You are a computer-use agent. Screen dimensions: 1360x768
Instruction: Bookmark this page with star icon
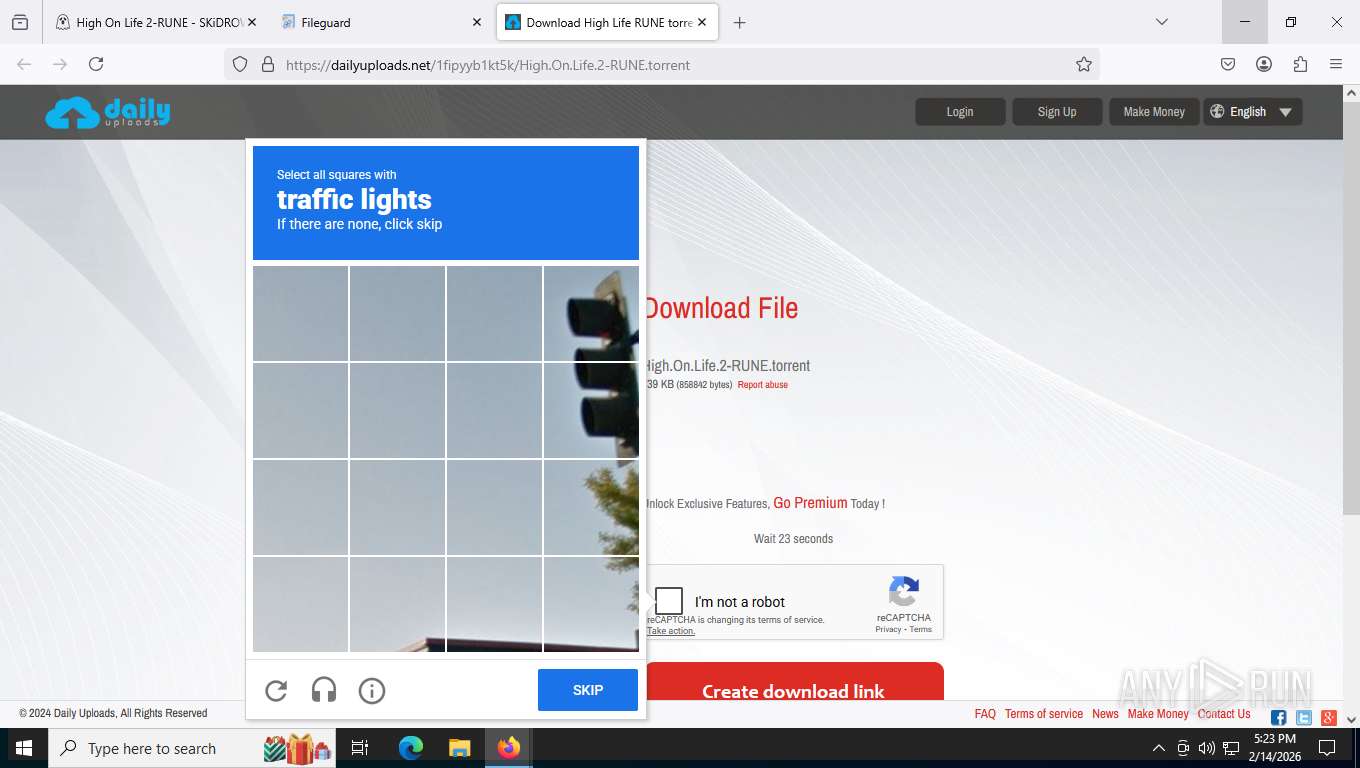click(1084, 64)
